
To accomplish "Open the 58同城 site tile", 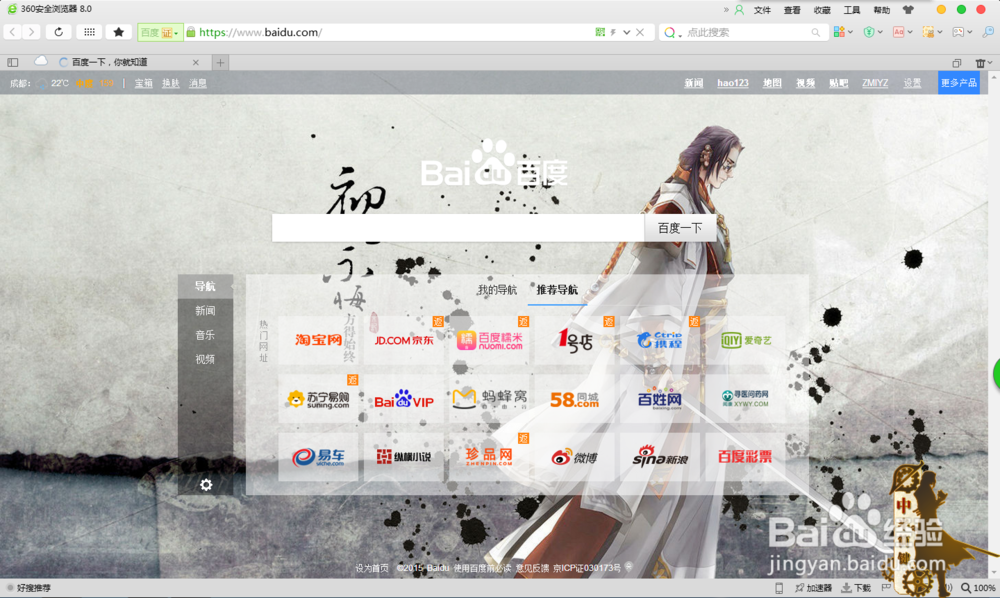I will pyautogui.click(x=575, y=399).
